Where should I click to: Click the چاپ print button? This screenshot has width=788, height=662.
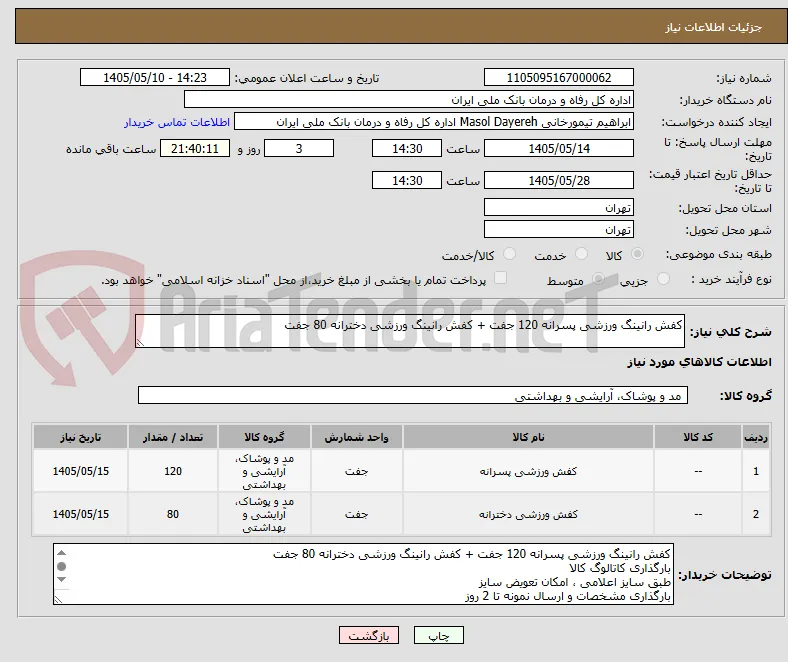pyautogui.click(x=439, y=635)
